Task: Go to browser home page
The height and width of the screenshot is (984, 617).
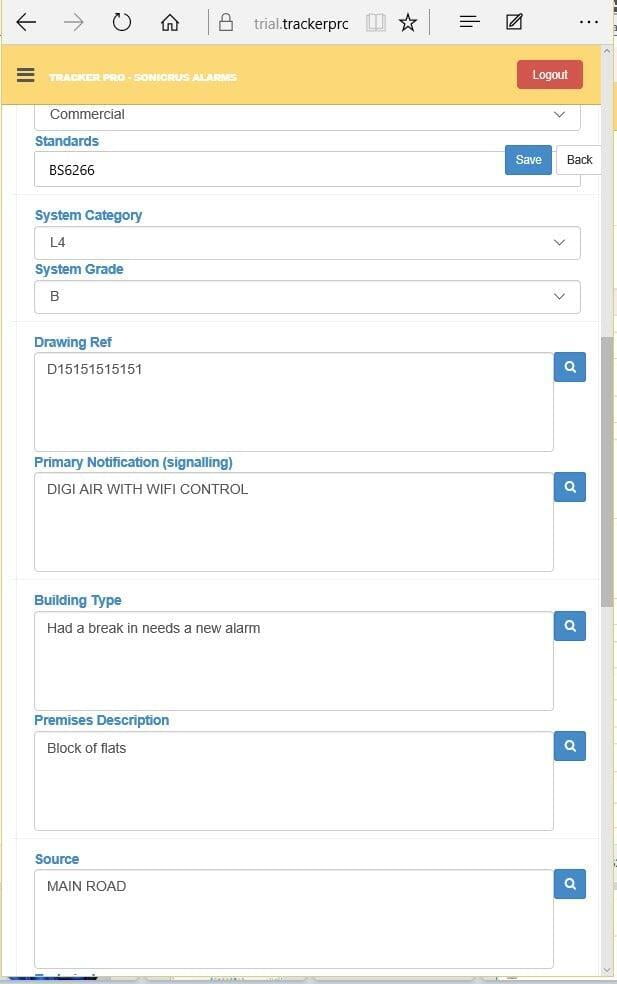Action: point(170,22)
